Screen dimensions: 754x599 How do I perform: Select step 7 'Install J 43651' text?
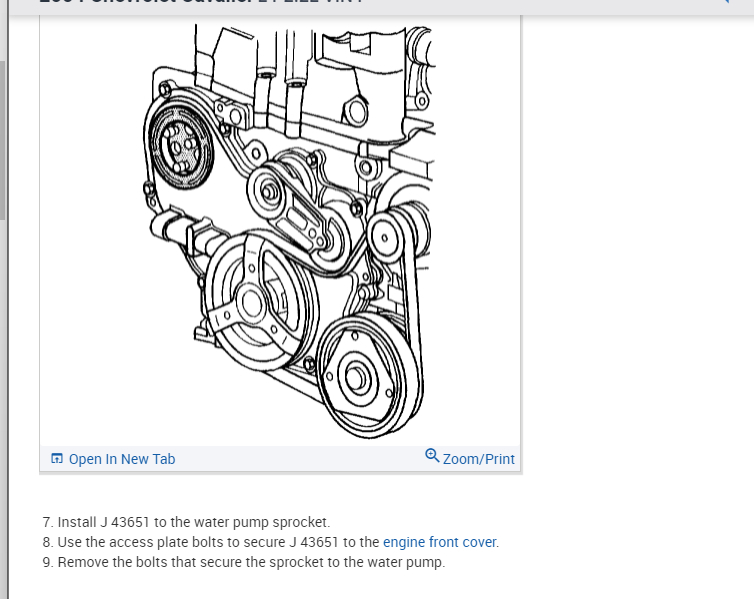pyautogui.click(x=186, y=522)
